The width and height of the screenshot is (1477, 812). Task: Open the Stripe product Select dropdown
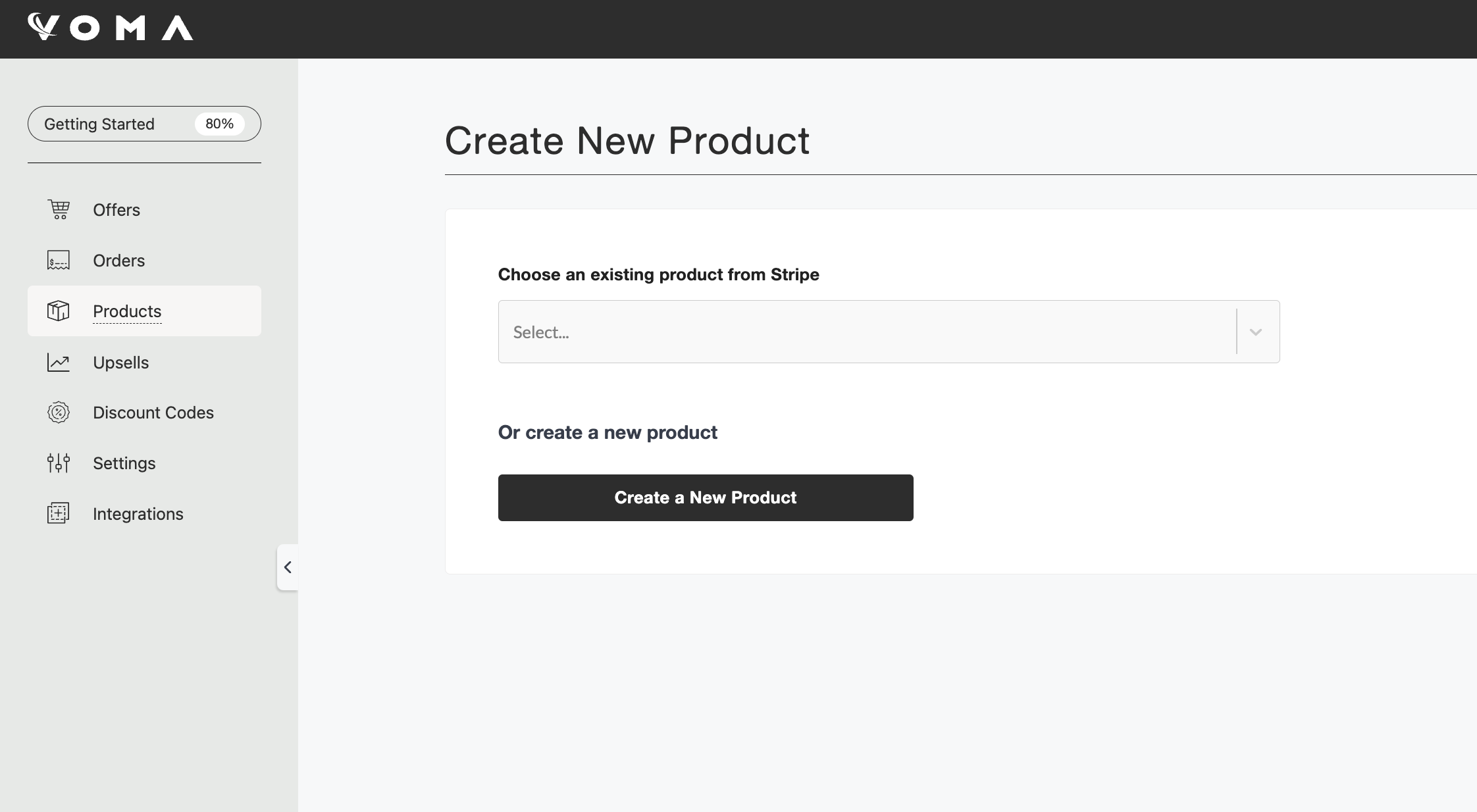click(x=889, y=332)
